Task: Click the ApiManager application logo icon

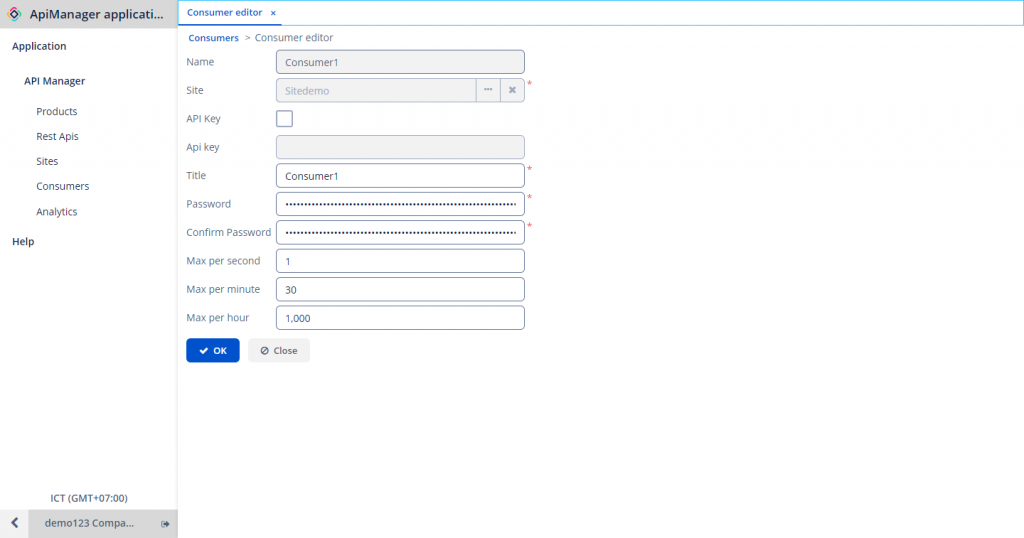Action: pyautogui.click(x=15, y=14)
